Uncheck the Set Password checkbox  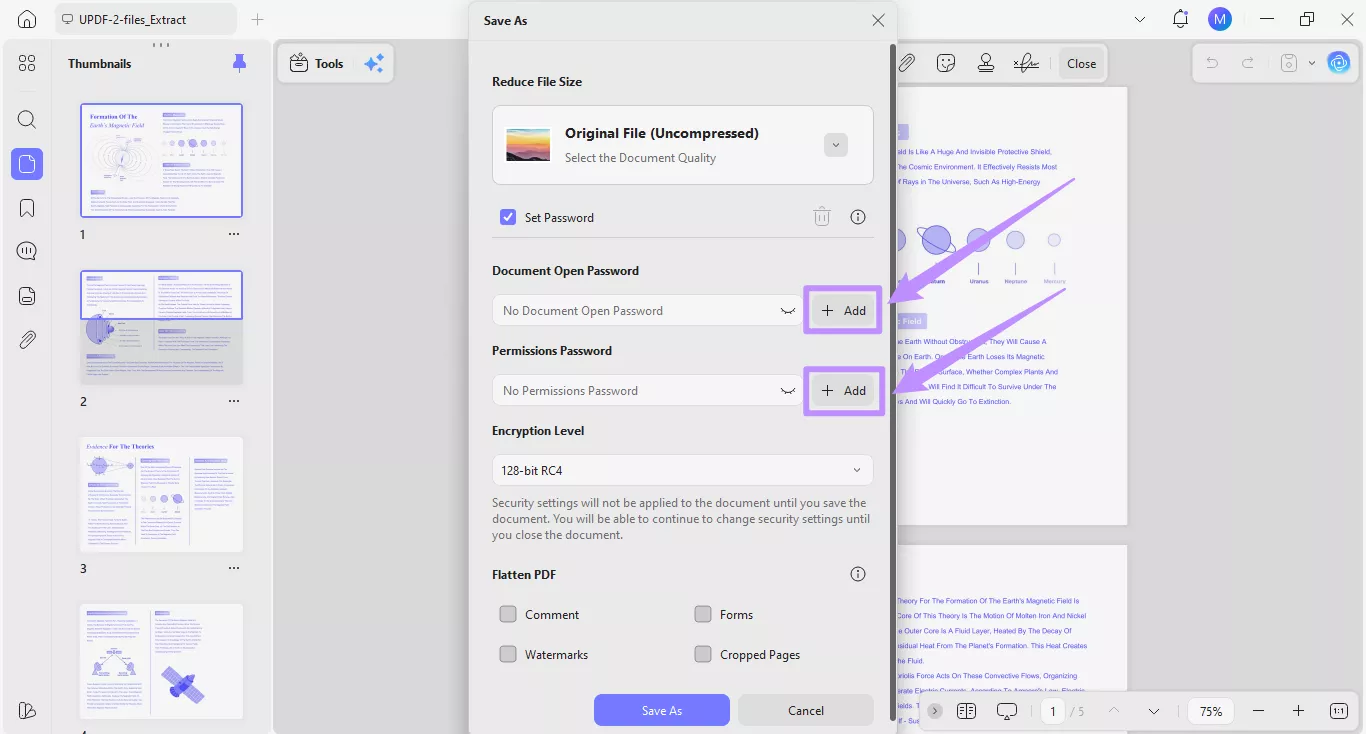pyautogui.click(x=508, y=217)
